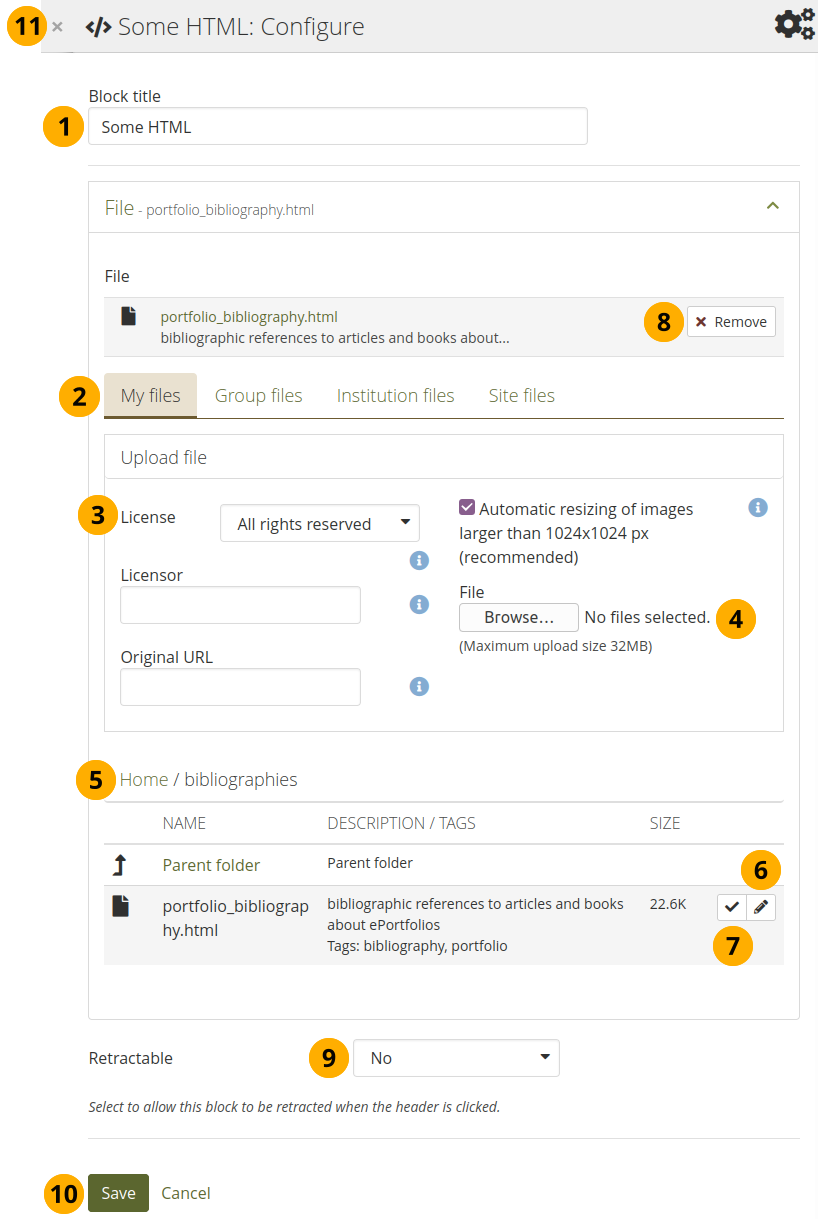Click the info icon beside License dropdown

click(x=420, y=560)
